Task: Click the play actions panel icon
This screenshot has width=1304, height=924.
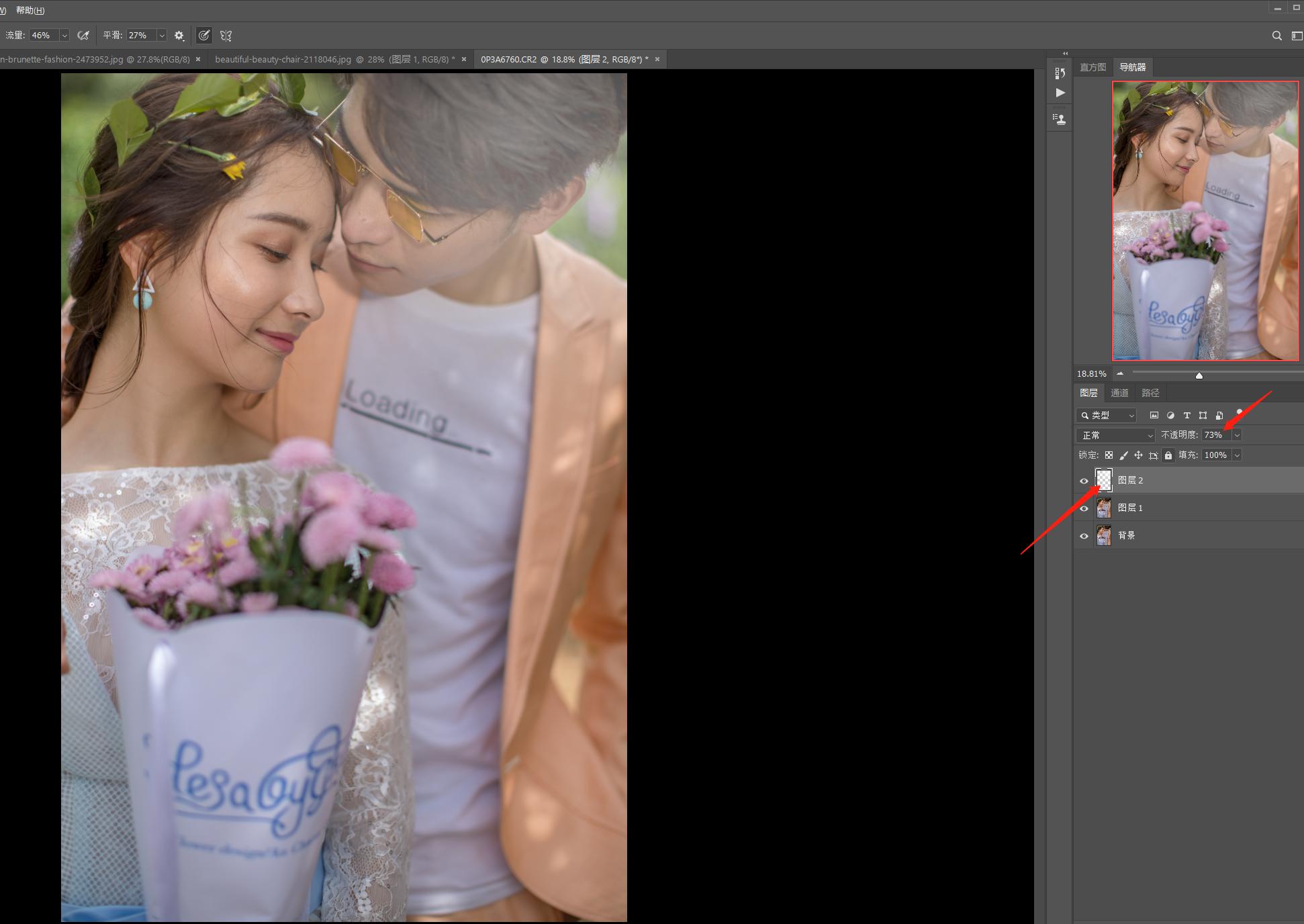Action: tap(1060, 93)
